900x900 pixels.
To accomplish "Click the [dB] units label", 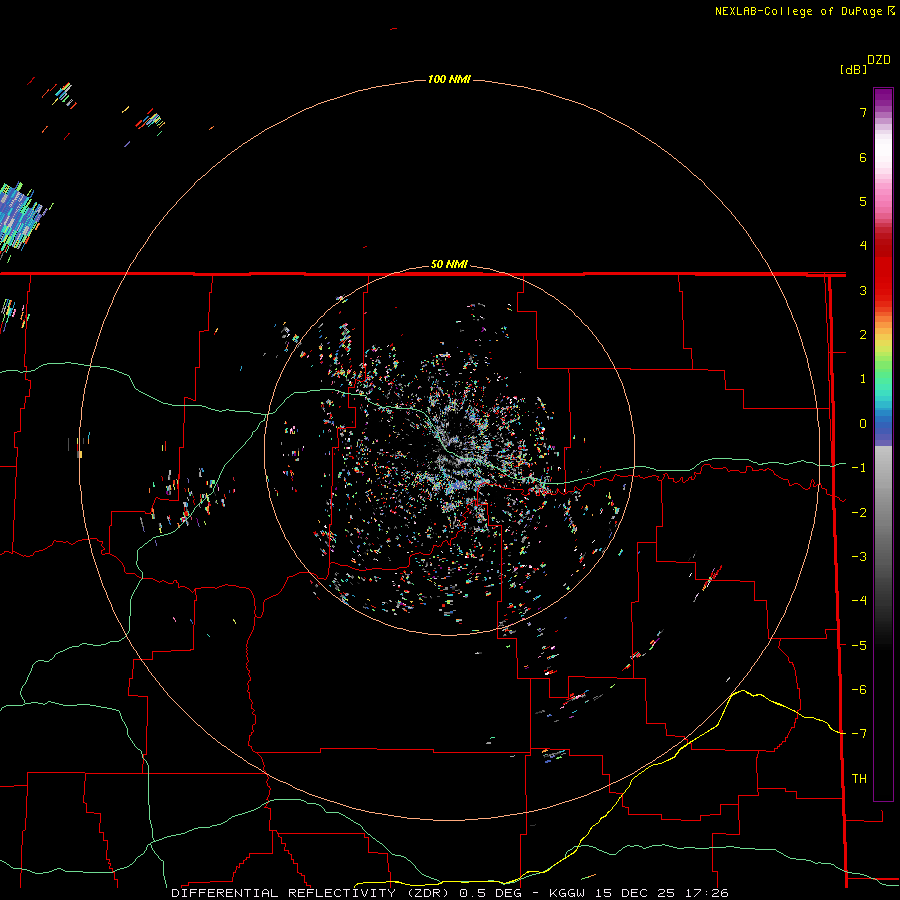I will [x=853, y=69].
